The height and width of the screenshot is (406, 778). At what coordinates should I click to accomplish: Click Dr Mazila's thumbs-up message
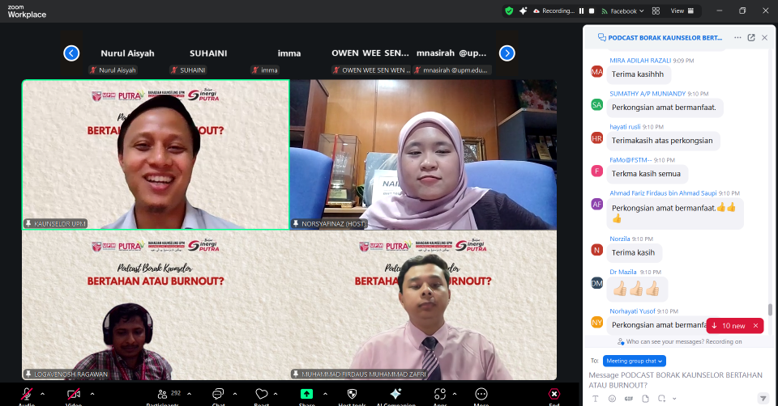pos(637,288)
